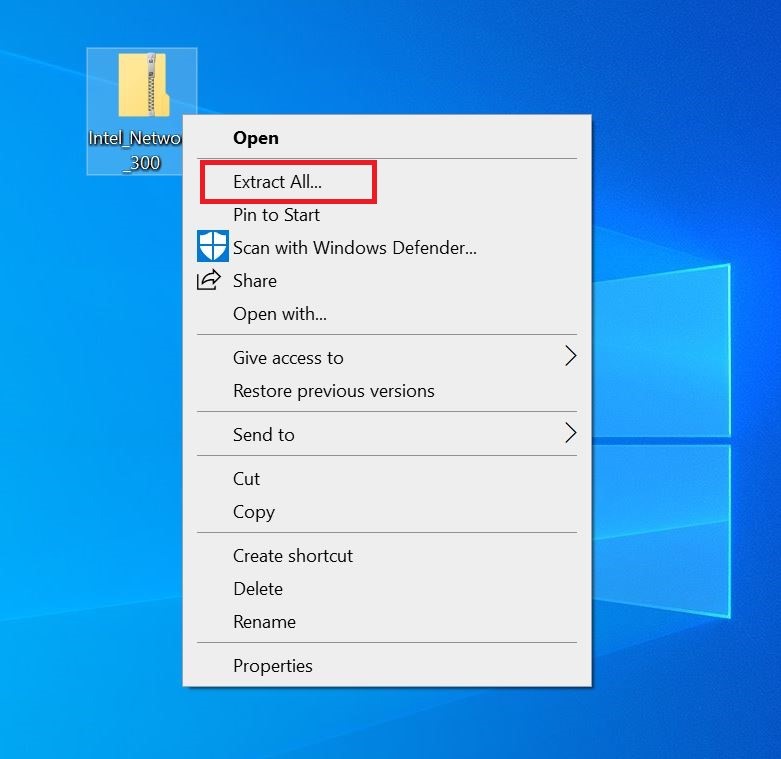The image size is (781, 759).
Task: Click the Share arrow icon in menu
Action: pyautogui.click(x=208, y=281)
